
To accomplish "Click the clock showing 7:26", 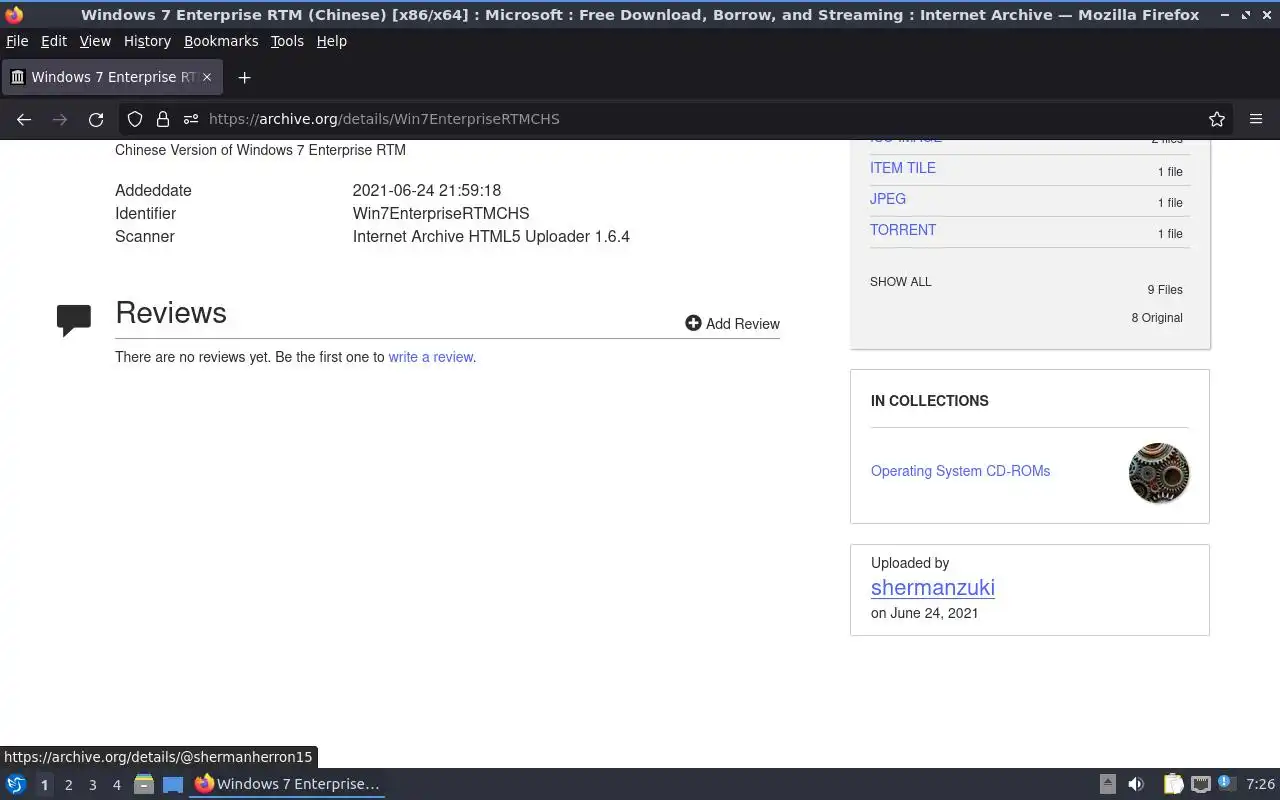I will click(x=1260, y=784).
